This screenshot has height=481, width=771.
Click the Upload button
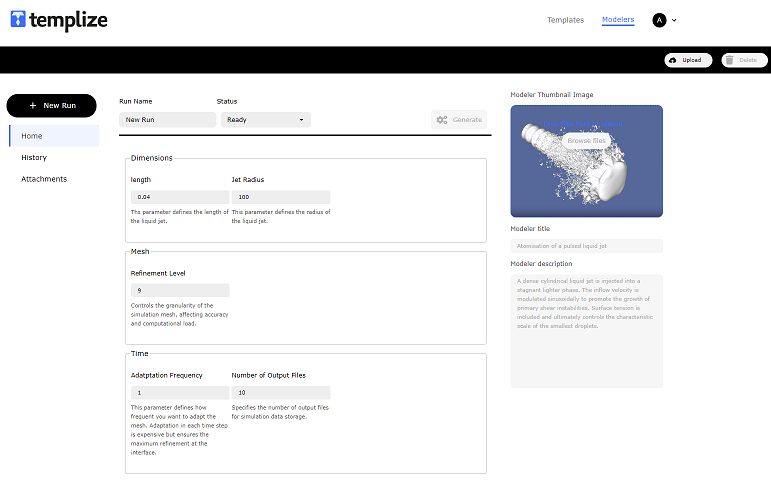coord(688,60)
